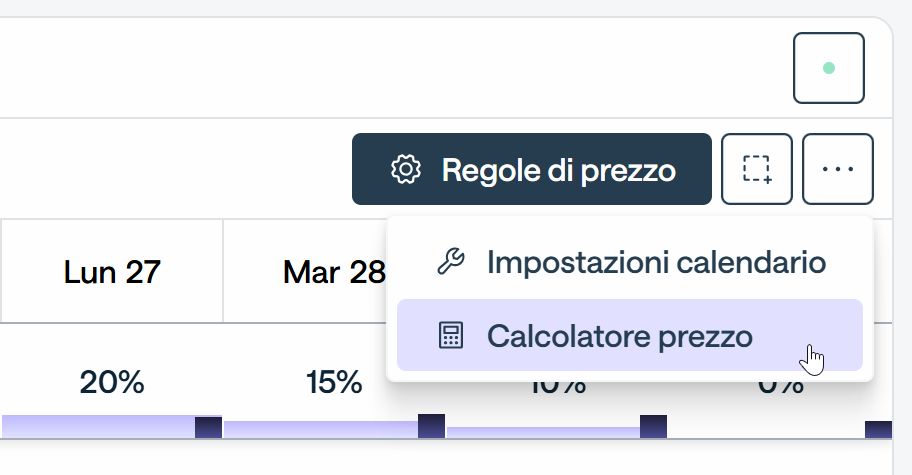The width and height of the screenshot is (912, 475).
Task: Click the dark square ending Lun 27 bar
Action: (x=208, y=427)
